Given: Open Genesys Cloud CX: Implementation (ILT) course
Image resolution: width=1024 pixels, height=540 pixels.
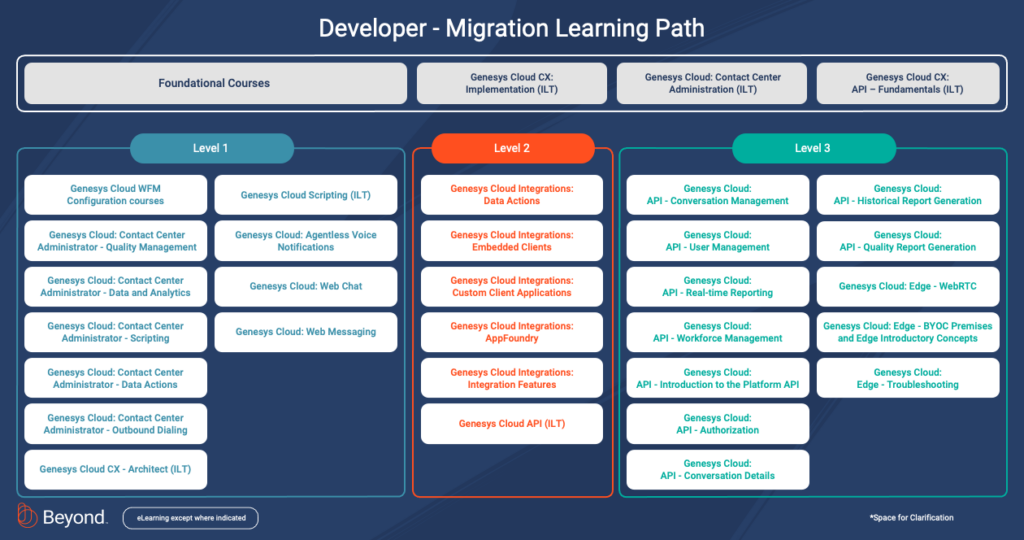Looking at the screenshot, I should (x=511, y=83).
